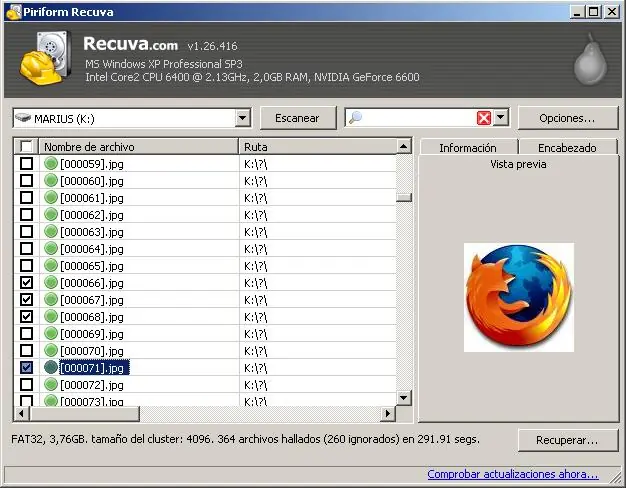The width and height of the screenshot is (626, 488).
Task: Switch to the Información tab
Action: pos(468,148)
